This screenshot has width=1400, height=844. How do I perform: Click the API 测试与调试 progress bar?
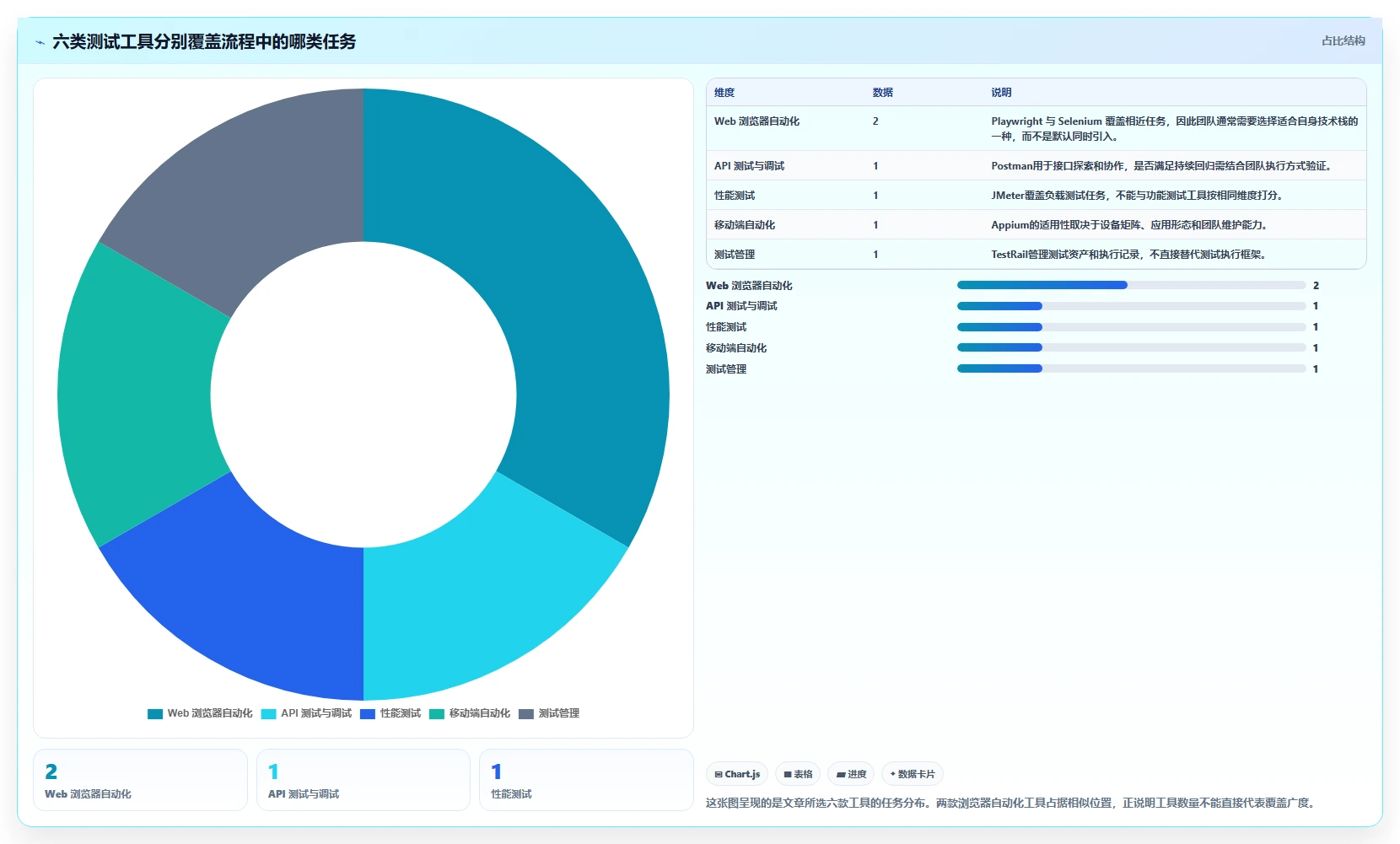1132,306
